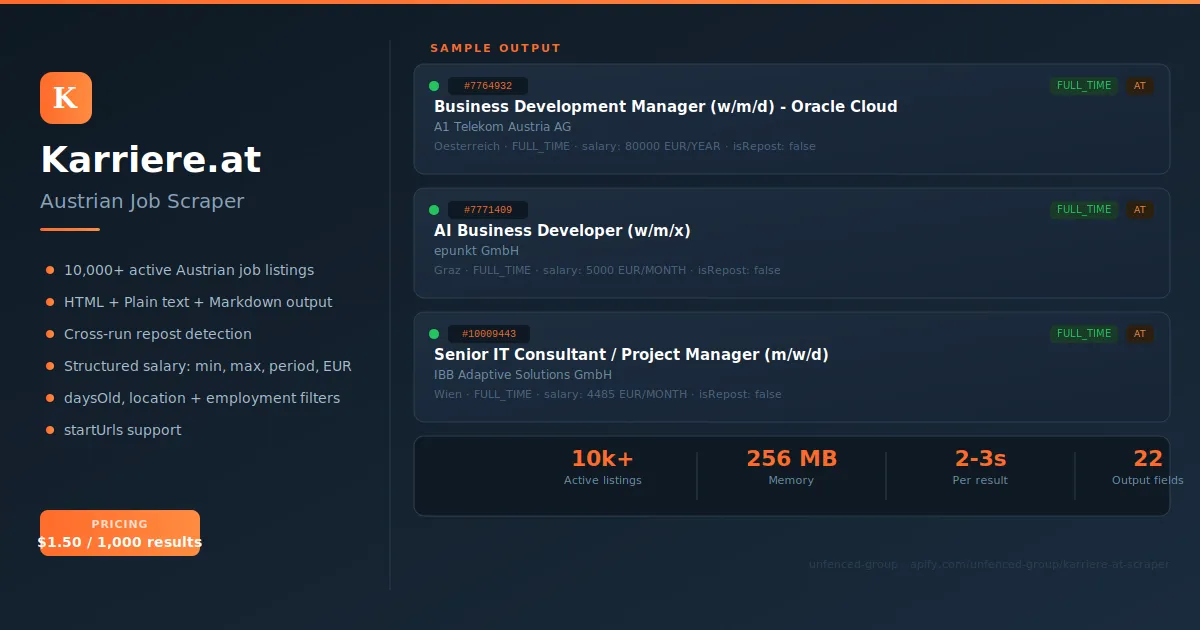Click FULL_TIME tag on Business Development Manager card
Viewport: 1200px width, 630px height.
[1084, 86]
